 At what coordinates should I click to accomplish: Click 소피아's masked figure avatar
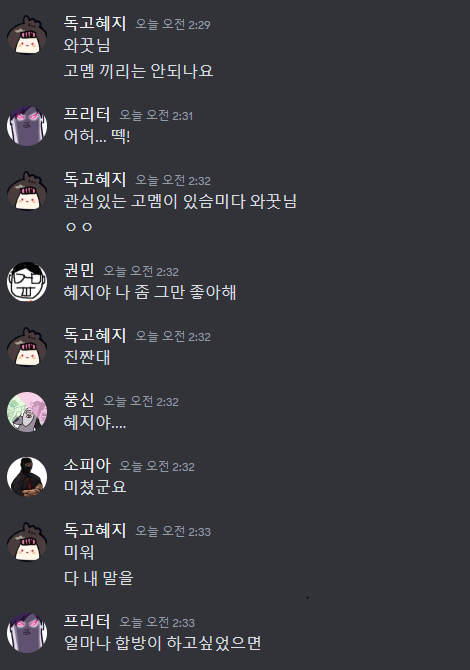[27, 477]
